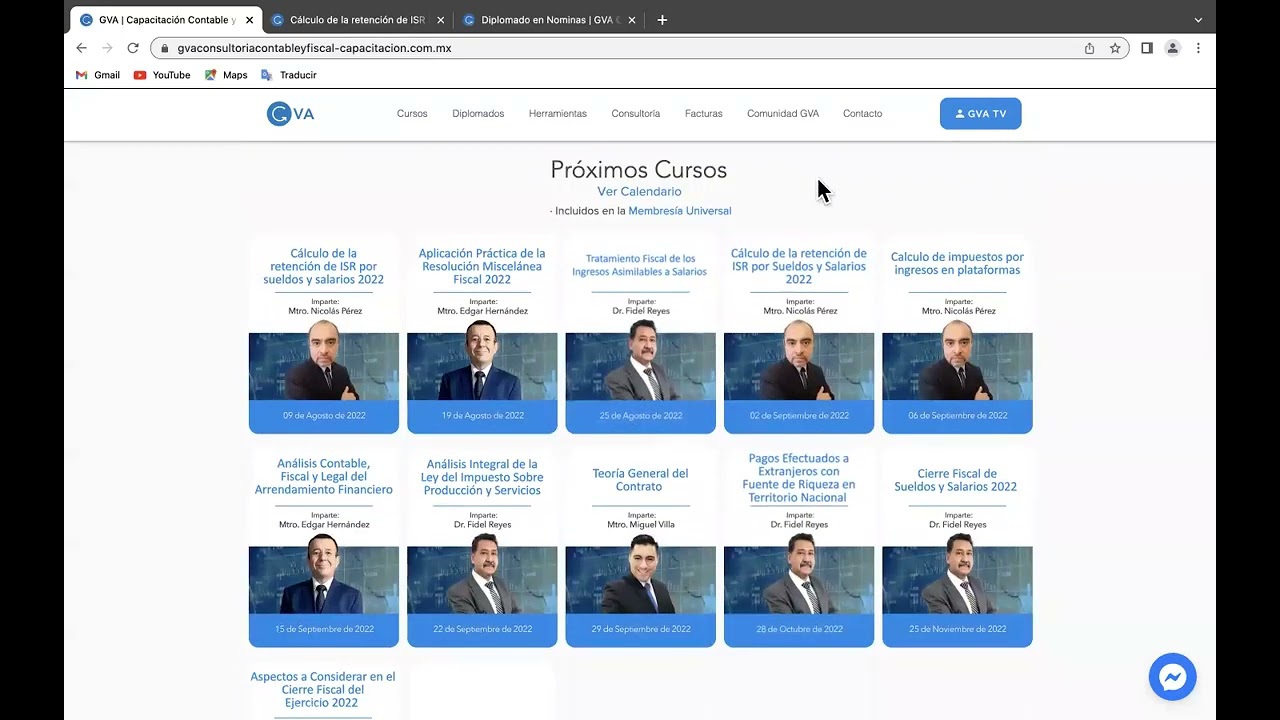Open the Ver Calendario link
The height and width of the screenshot is (720, 1280).
click(x=639, y=191)
